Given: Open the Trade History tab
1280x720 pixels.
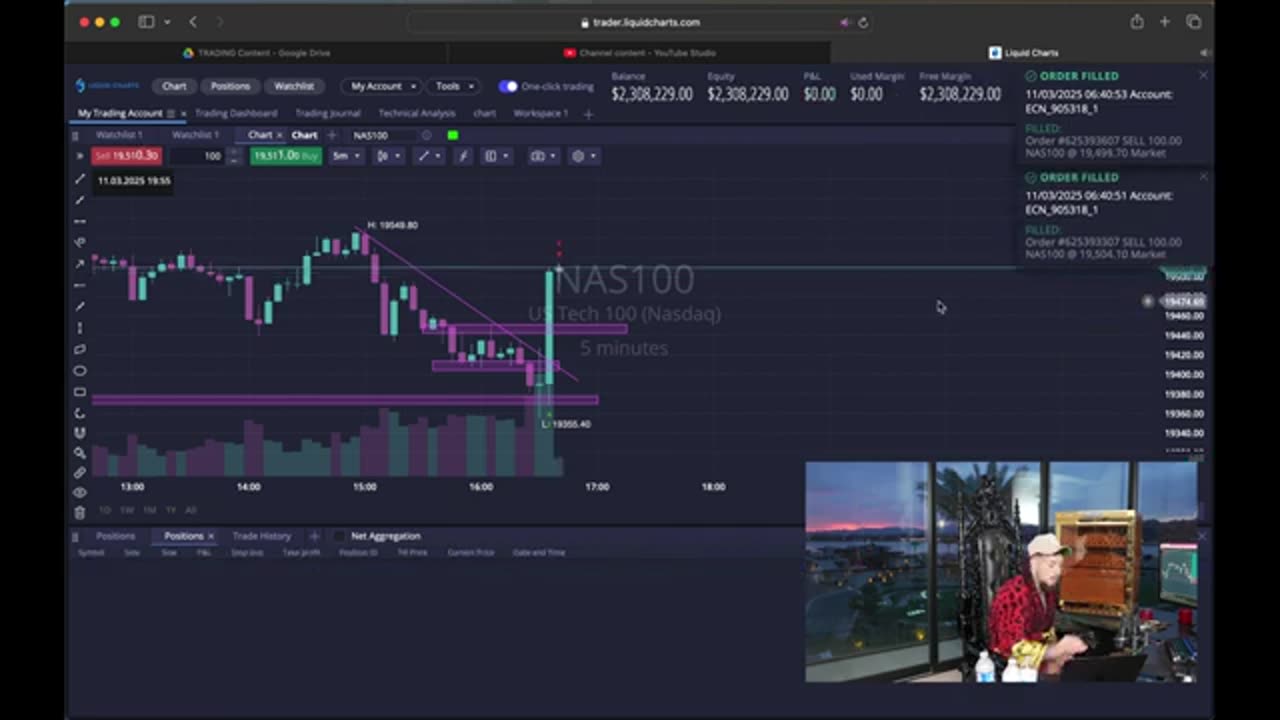Looking at the screenshot, I should click(261, 536).
